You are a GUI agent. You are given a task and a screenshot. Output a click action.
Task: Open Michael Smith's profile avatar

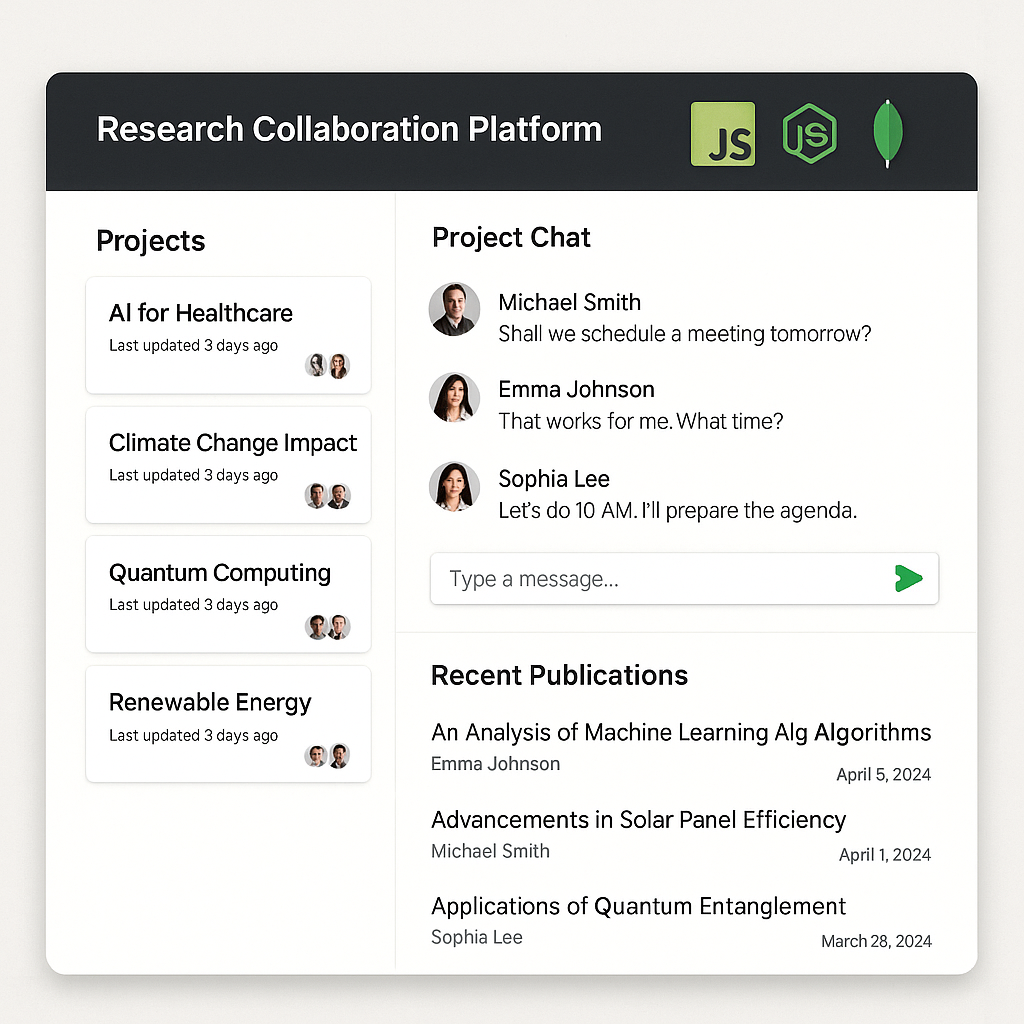coord(455,309)
